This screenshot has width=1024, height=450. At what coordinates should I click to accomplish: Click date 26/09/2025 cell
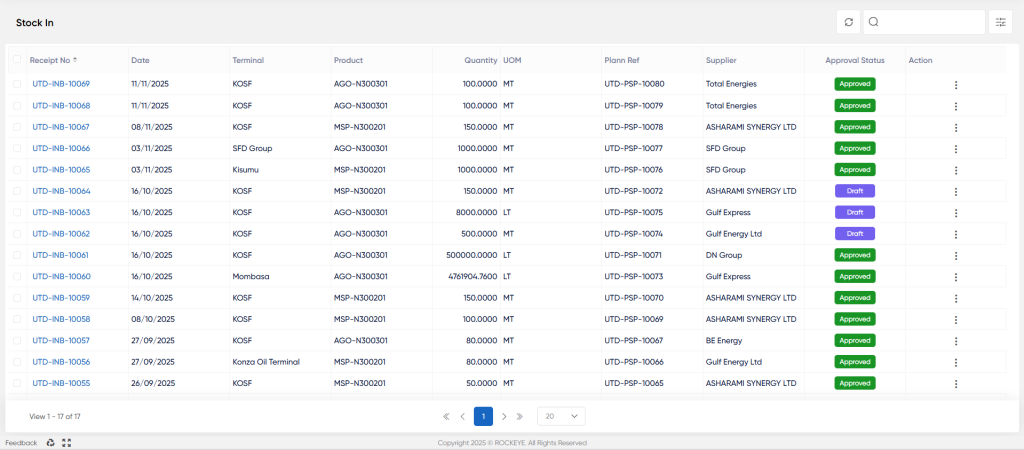[x=152, y=383]
